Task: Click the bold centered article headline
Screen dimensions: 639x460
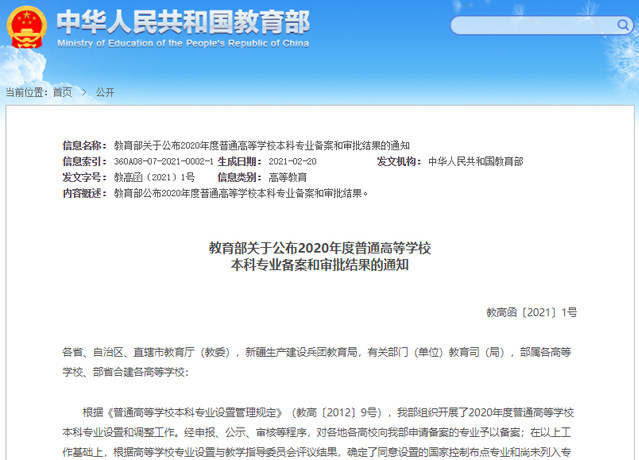Action: tap(319, 256)
